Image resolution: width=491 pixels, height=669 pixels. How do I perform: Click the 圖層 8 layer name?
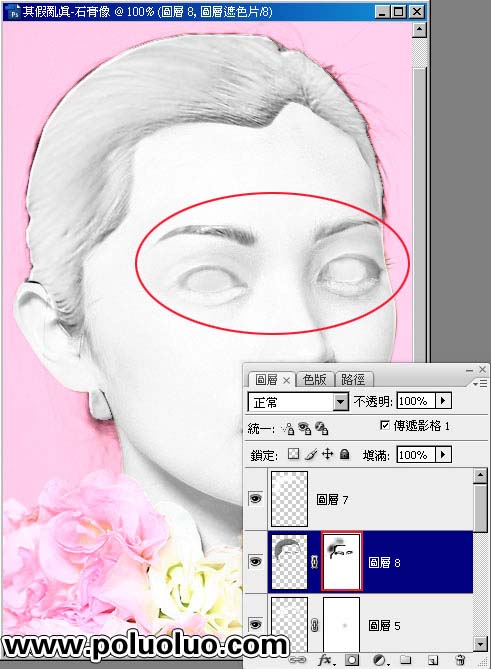click(384, 563)
